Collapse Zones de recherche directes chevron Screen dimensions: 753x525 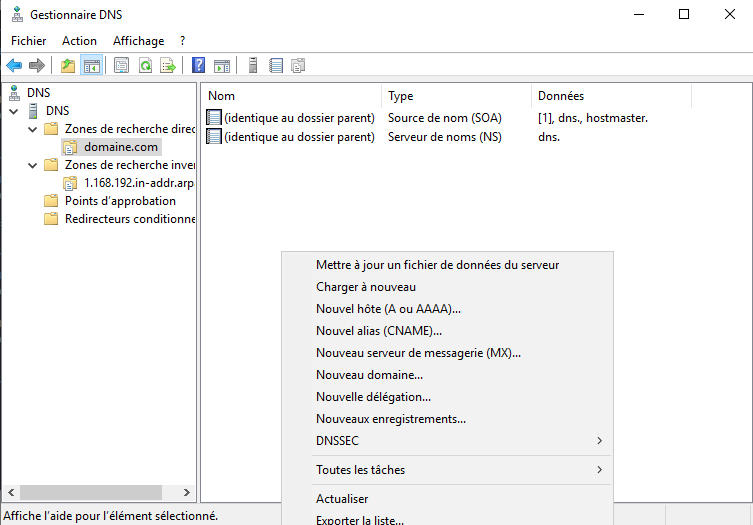click(33, 129)
